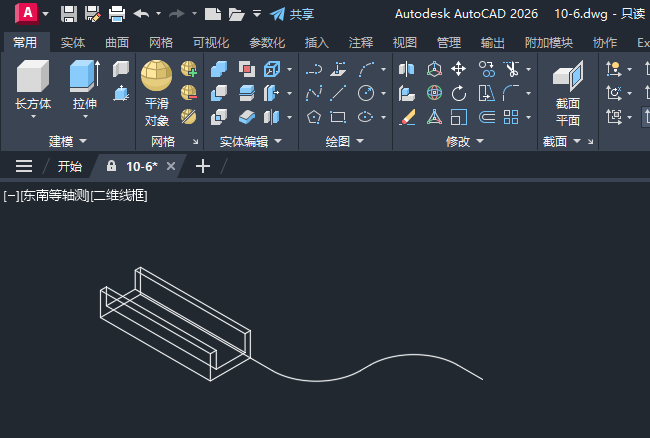Click the viewport [-] controls label
This screenshot has height=438, width=650.
point(11,195)
